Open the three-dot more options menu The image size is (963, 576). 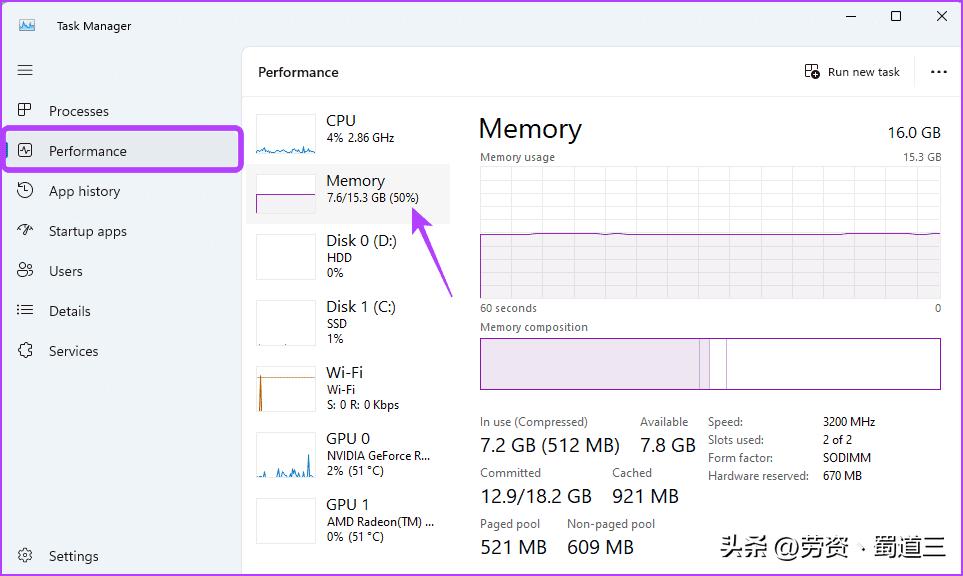[938, 71]
